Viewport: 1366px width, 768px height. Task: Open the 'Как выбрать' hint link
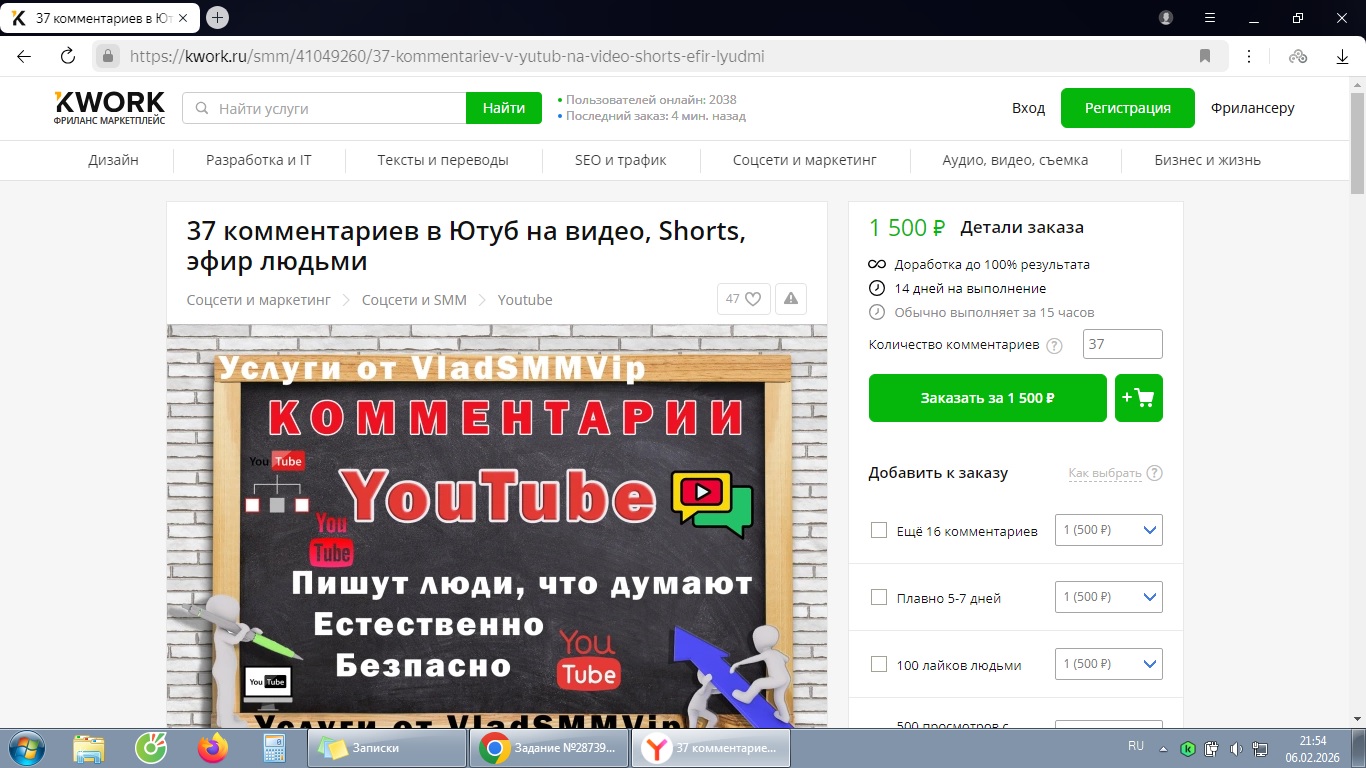1105,473
